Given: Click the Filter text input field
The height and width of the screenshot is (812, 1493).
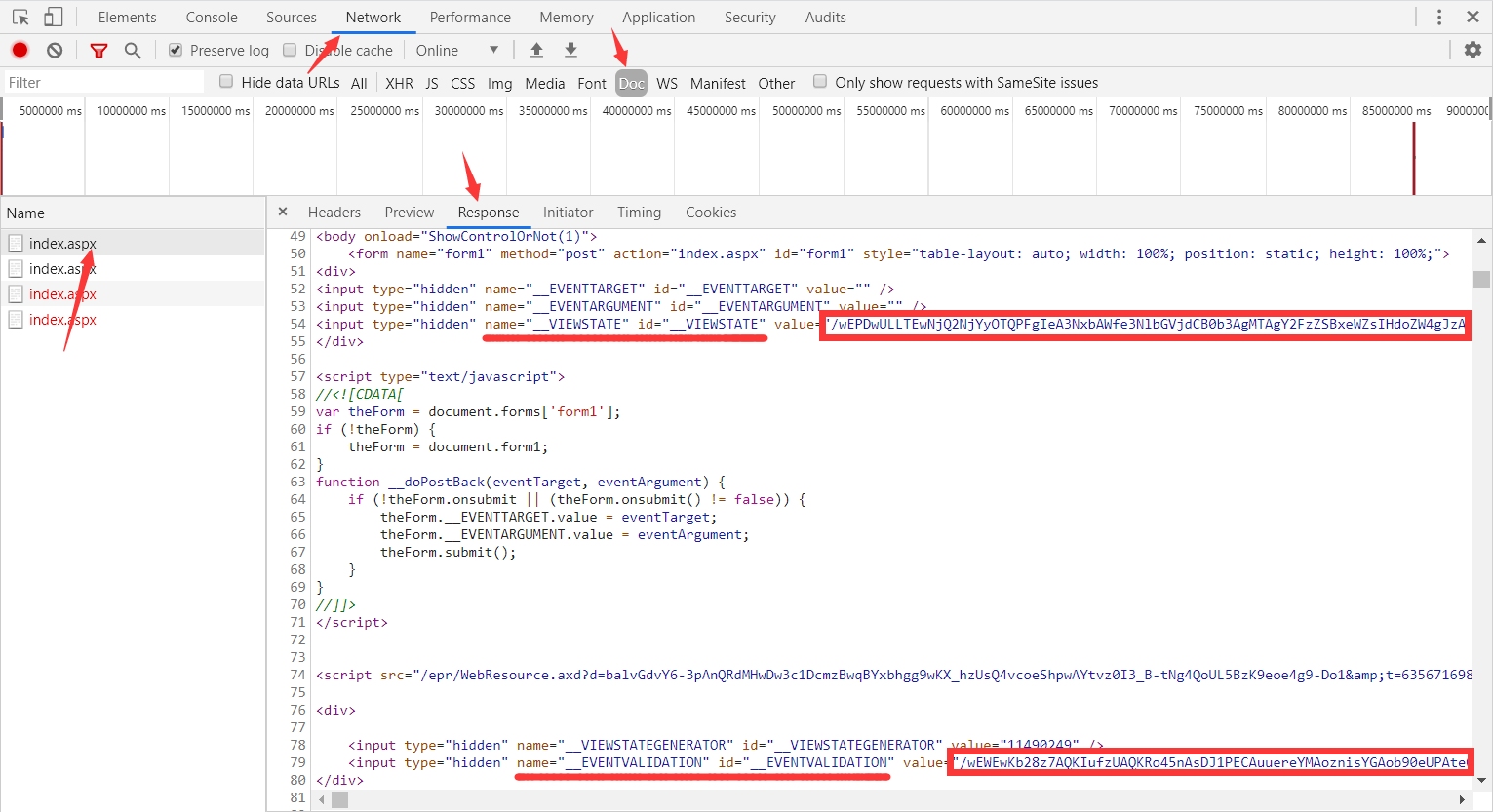Looking at the screenshot, I should click(x=104, y=83).
